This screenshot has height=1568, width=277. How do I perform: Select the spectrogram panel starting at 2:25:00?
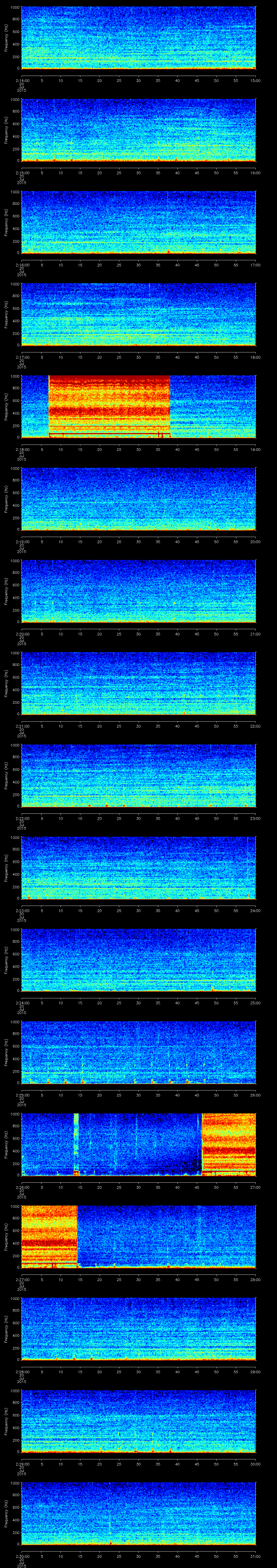pyautogui.click(x=139, y=1052)
